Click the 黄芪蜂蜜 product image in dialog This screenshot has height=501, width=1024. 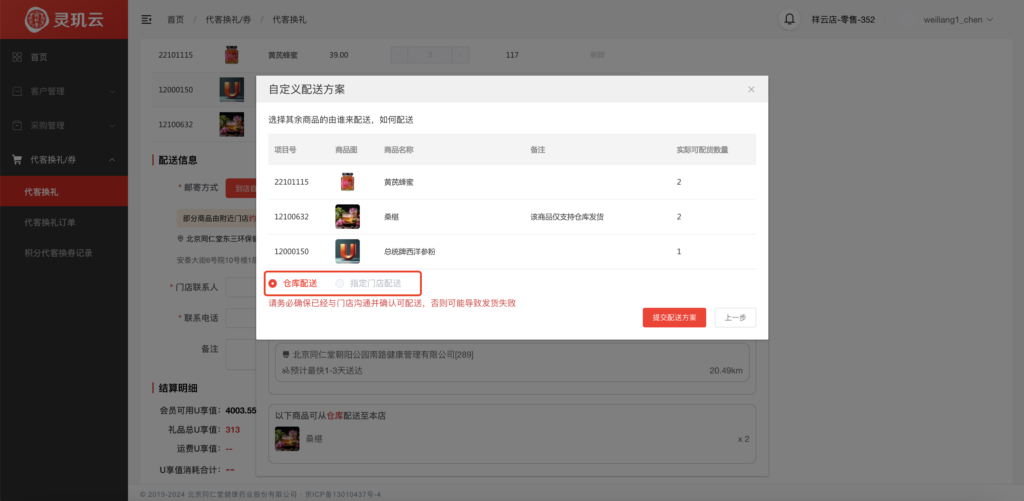click(x=347, y=182)
